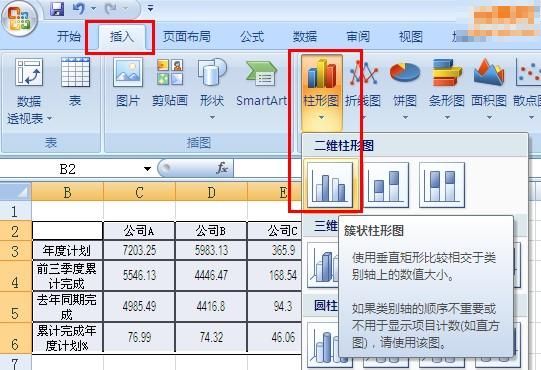Select row 3 header
541x370 pixels.
(x=15, y=250)
